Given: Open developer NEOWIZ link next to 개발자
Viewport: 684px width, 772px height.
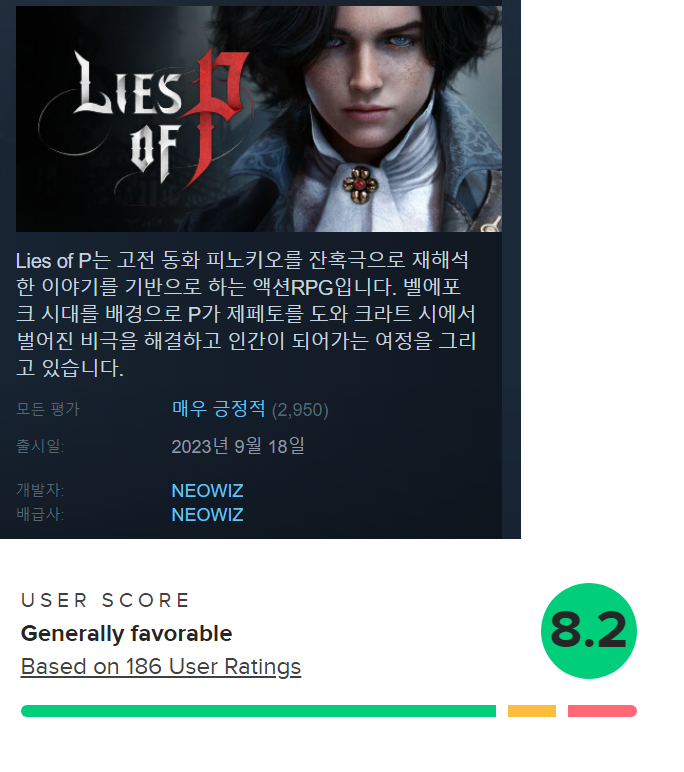Looking at the screenshot, I should pos(207,491).
